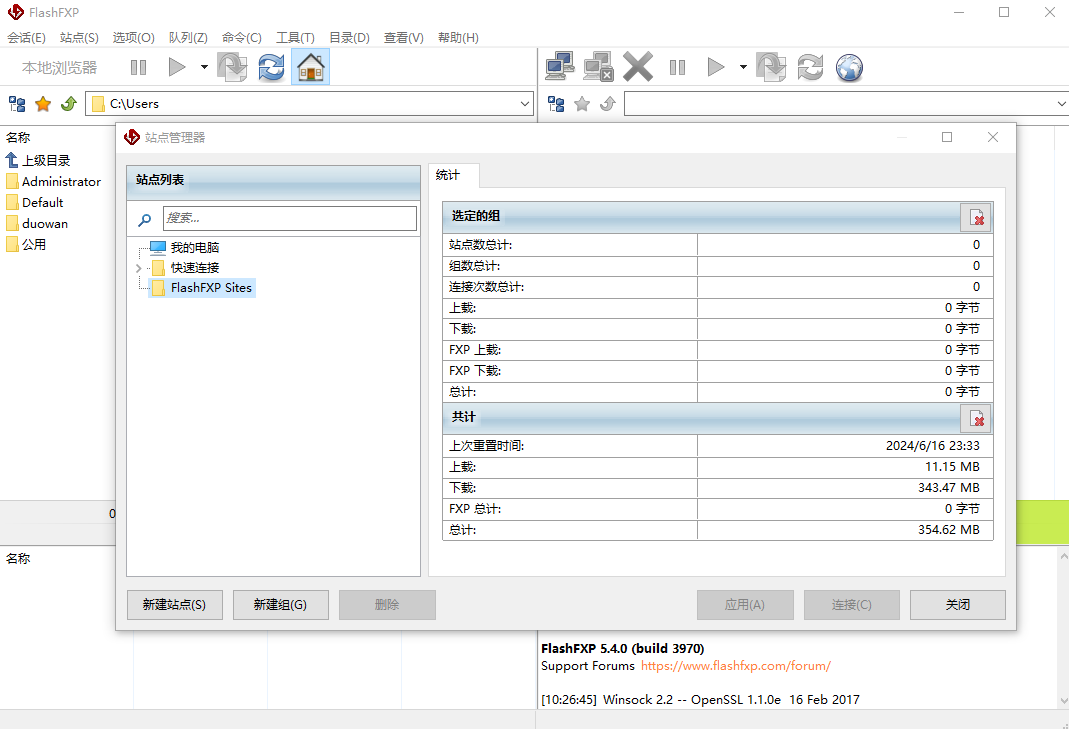Viewport: 1069px width, 729px height.
Task: Click the FlashFXP 5.4.0 (build 3970) log line
Action: (622, 649)
